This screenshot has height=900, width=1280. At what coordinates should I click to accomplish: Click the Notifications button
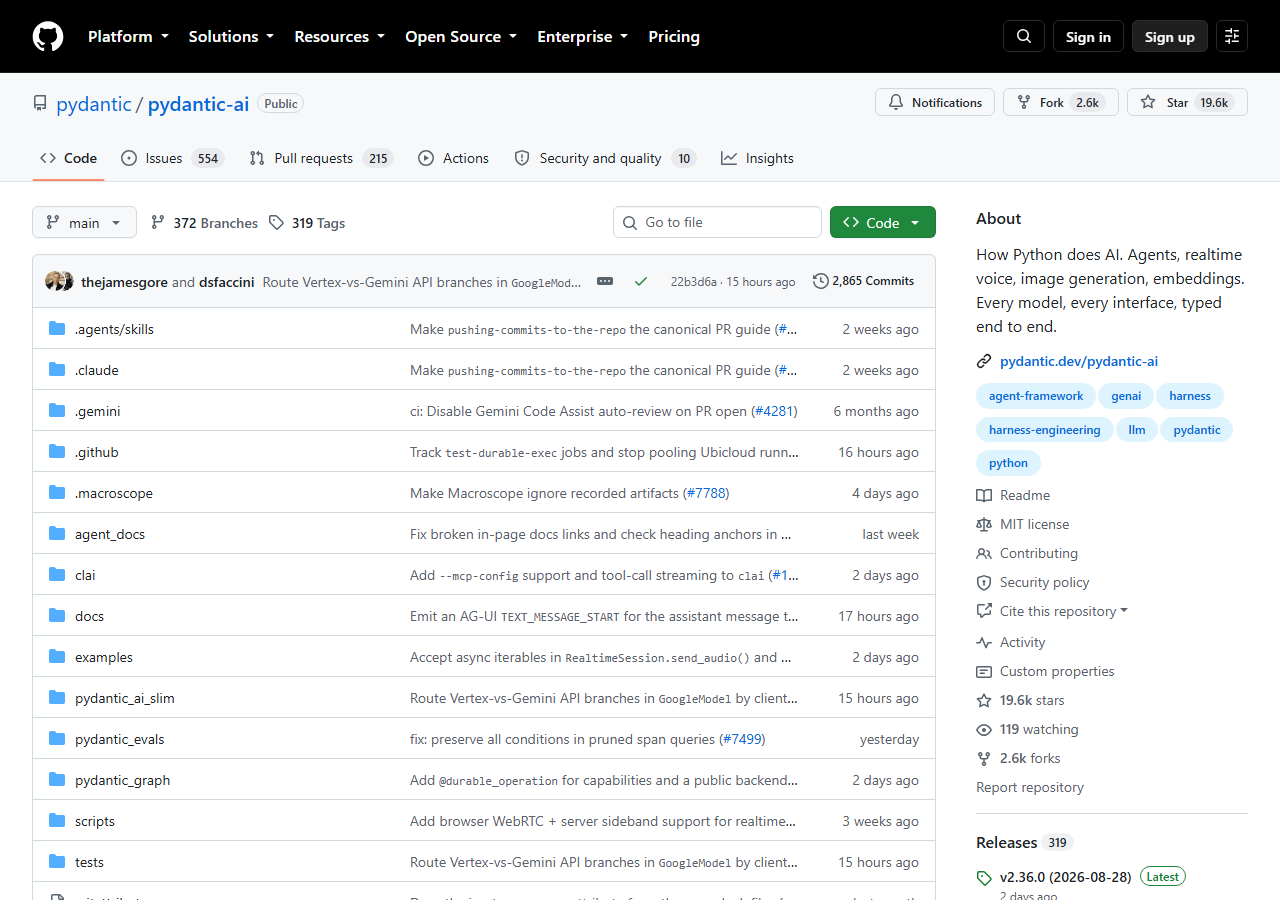[x=935, y=102]
